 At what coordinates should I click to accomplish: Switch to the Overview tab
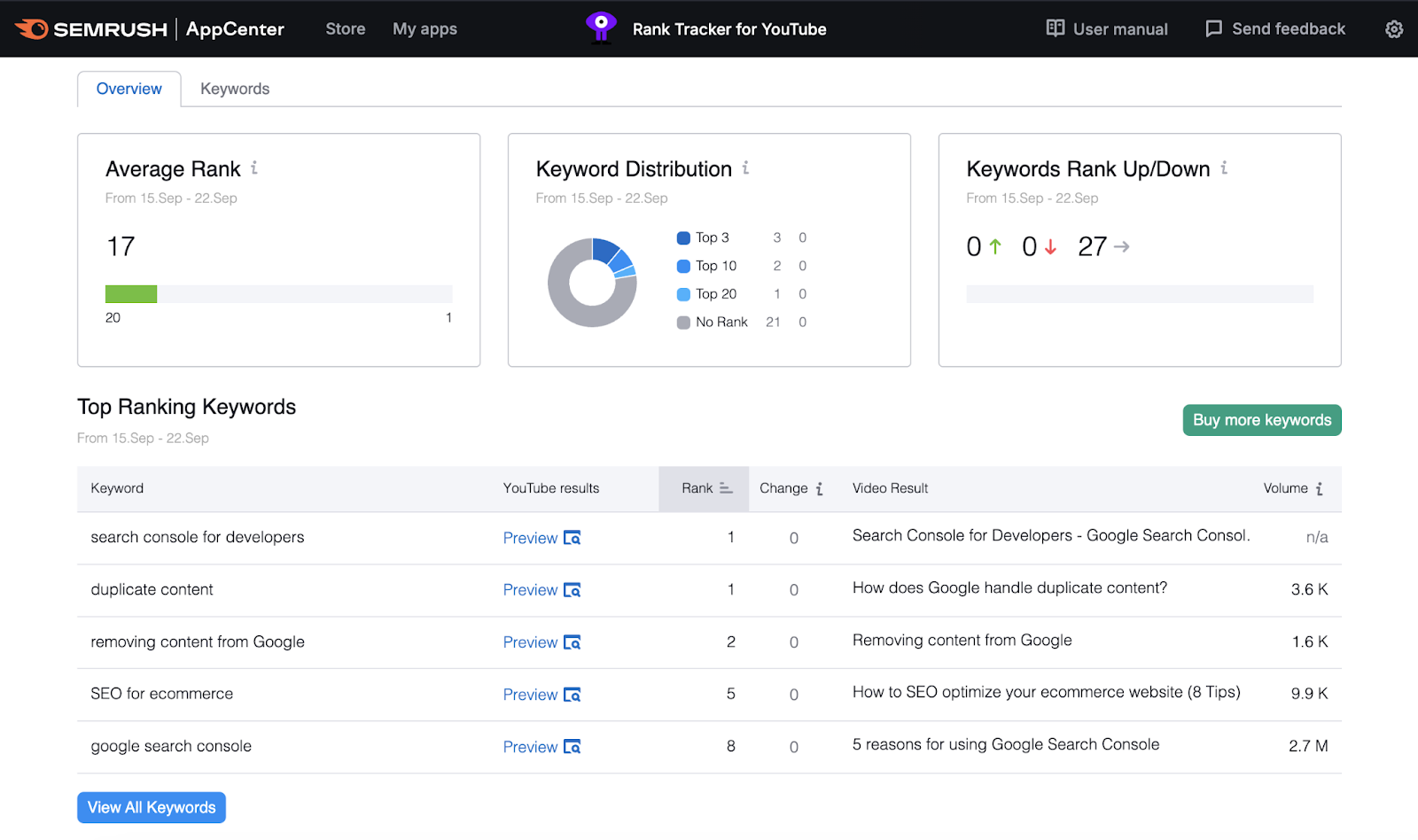tap(129, 89)
